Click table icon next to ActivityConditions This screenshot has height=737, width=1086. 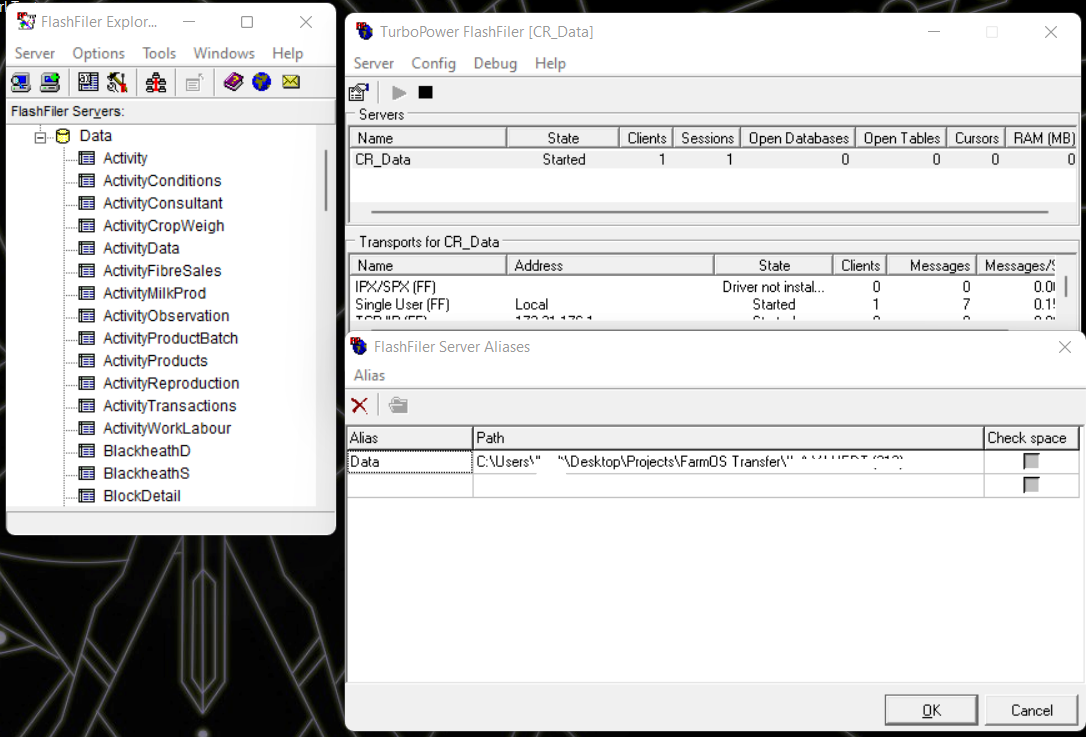[87, 181]
